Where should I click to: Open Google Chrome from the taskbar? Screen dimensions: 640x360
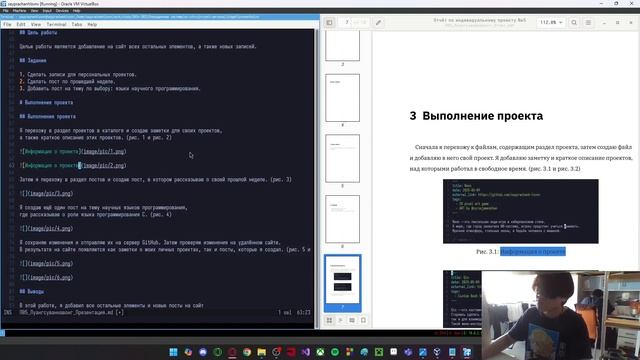[x=247, y=352]
